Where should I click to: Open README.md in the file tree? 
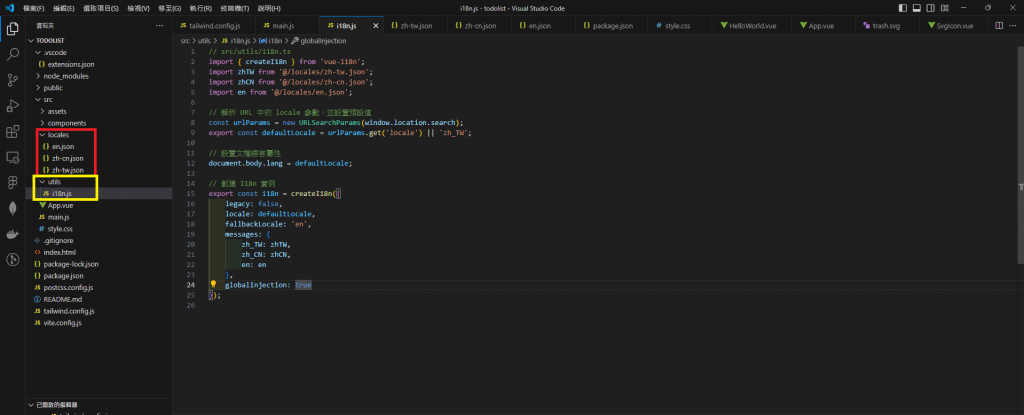pos(99,299)
